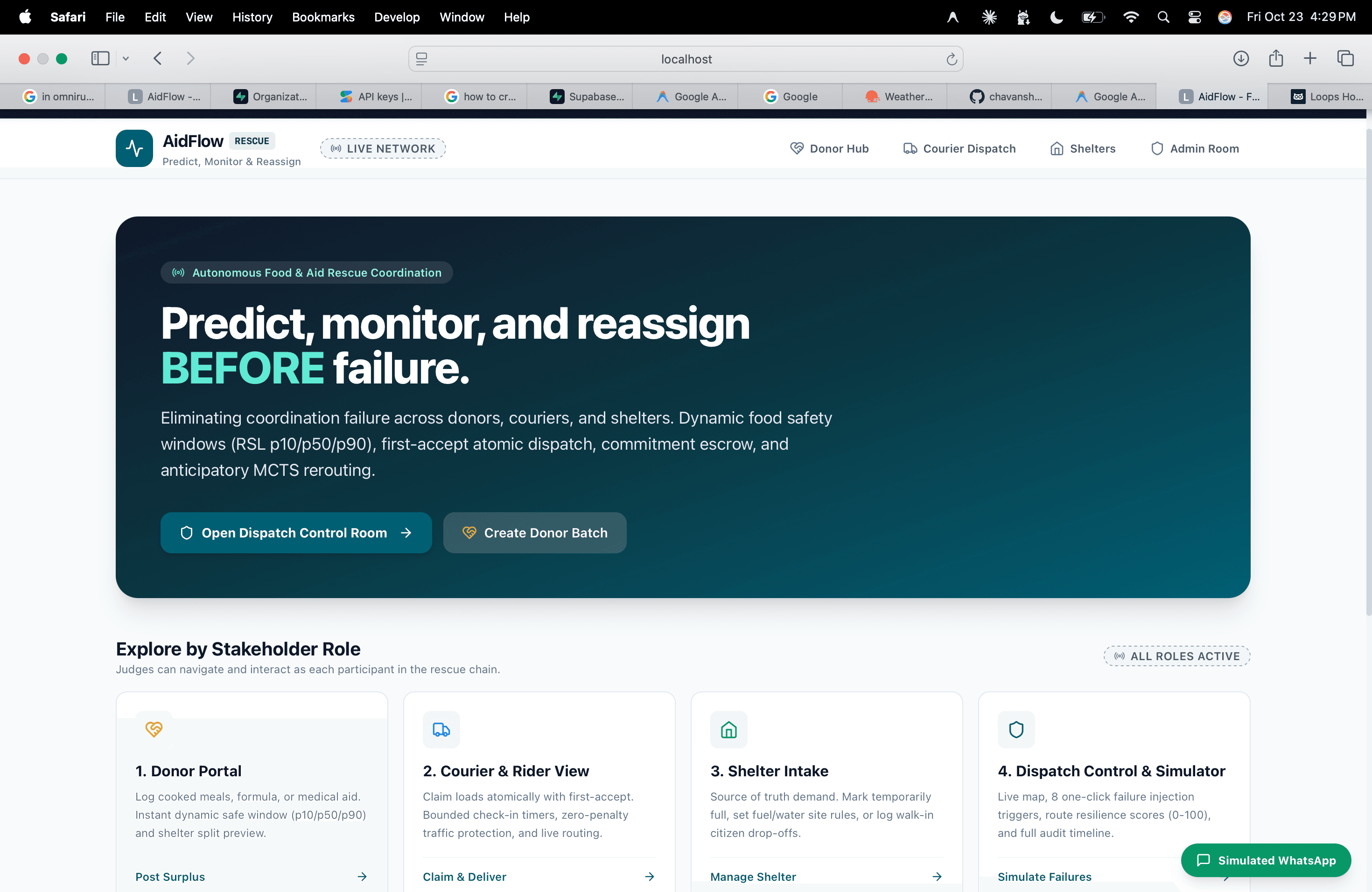
Task: Click the Dispatch Control shield icon
Action: pyautogui.click(x=1016, y=729)
